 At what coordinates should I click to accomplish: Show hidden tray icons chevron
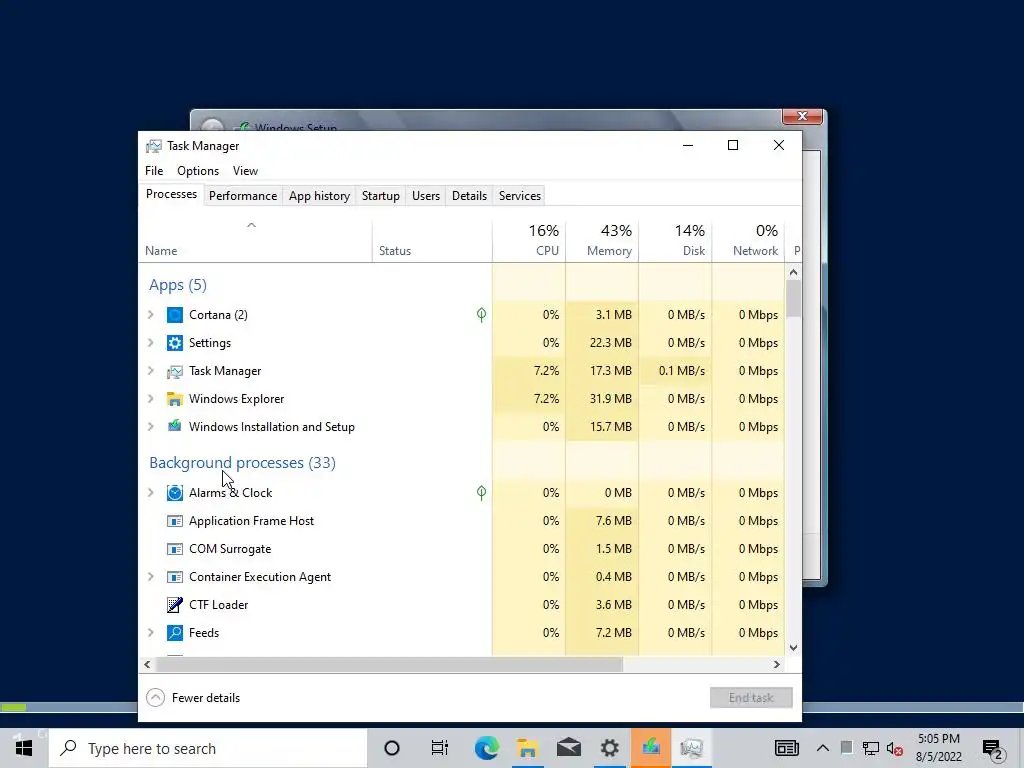[x=823, y=748]
